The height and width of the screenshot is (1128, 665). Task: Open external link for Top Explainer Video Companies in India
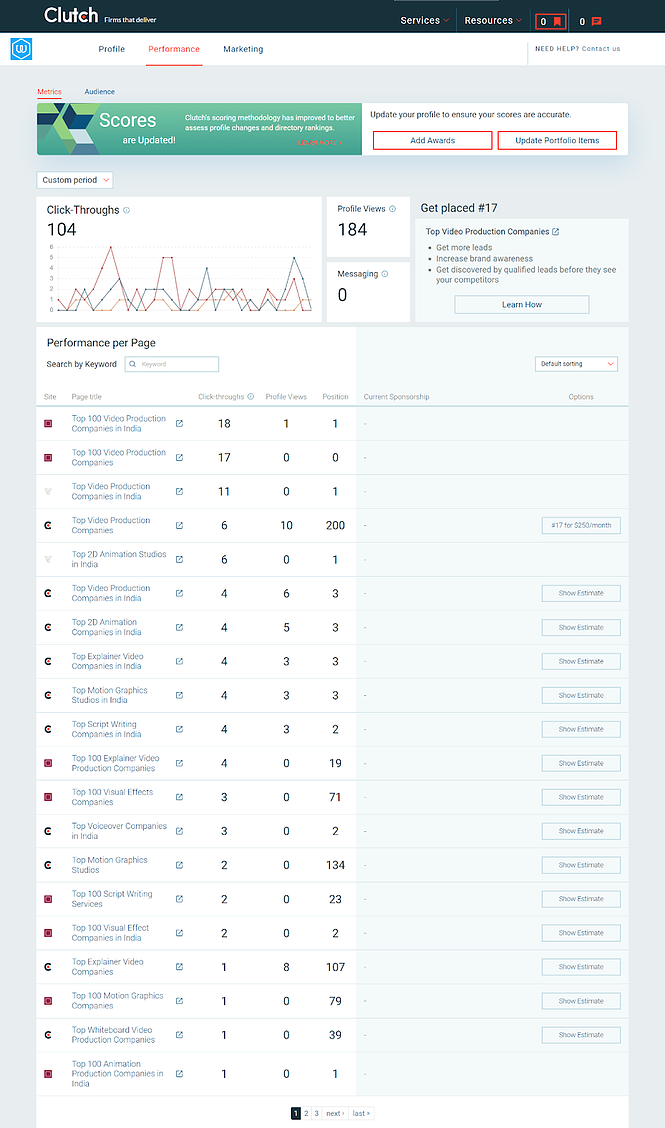pos(179,661)
